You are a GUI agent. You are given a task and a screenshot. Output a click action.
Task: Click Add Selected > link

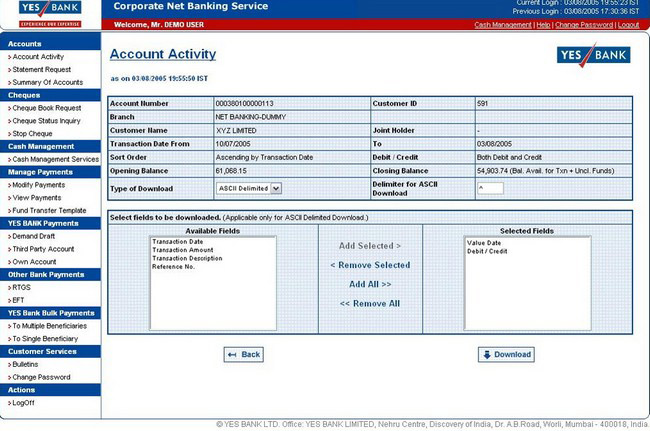coord(370,246)
